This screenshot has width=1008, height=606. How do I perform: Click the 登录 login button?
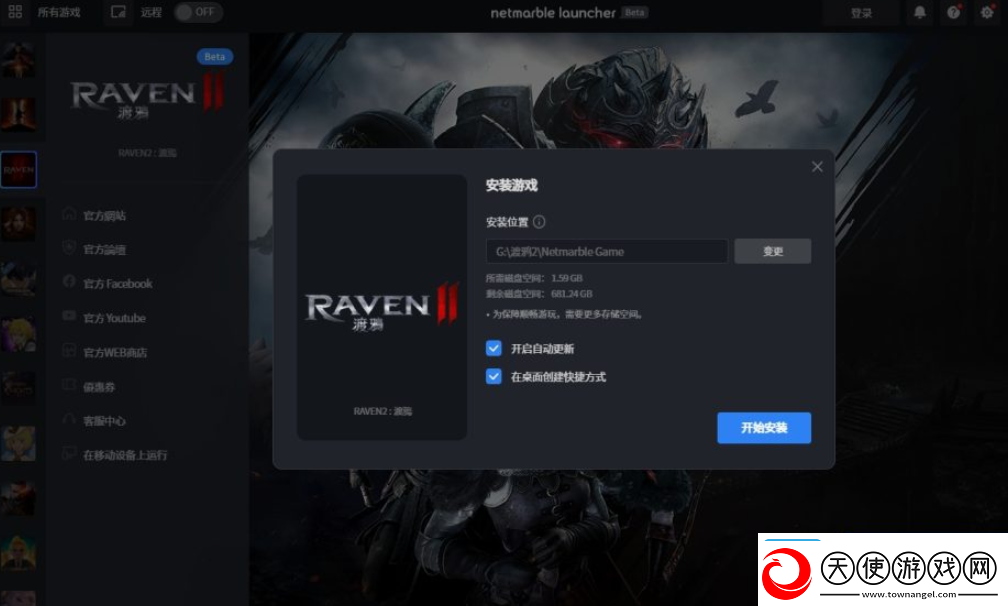point(861,13)
